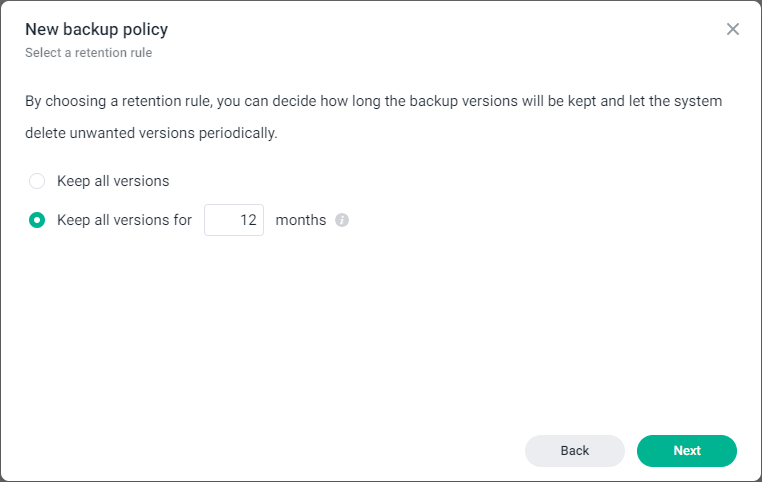The height and width of the screenshot is (482, 762).
Task: Return to the previous backup policy step
Action: tap(575, 451)
